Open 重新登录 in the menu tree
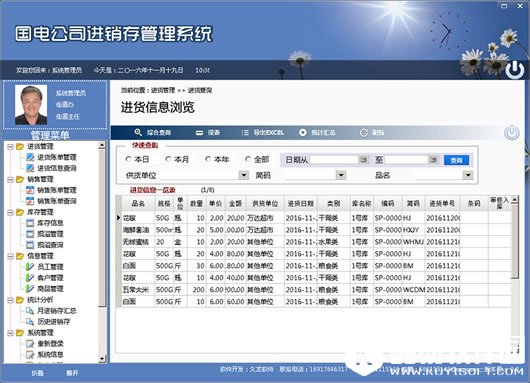Viewport: 530px width, 383px height. 50,343
